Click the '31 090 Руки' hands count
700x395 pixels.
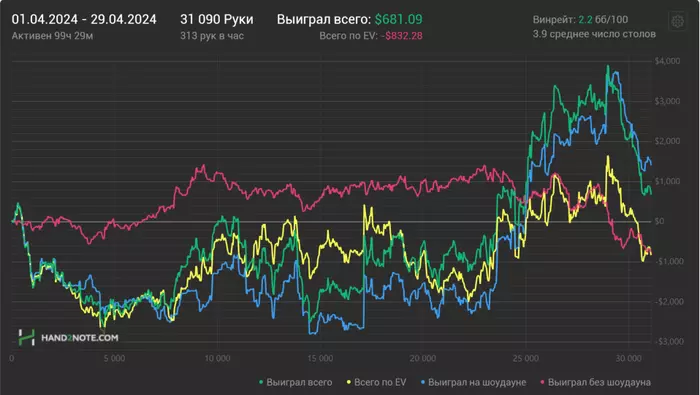click(x=217, y=19)
